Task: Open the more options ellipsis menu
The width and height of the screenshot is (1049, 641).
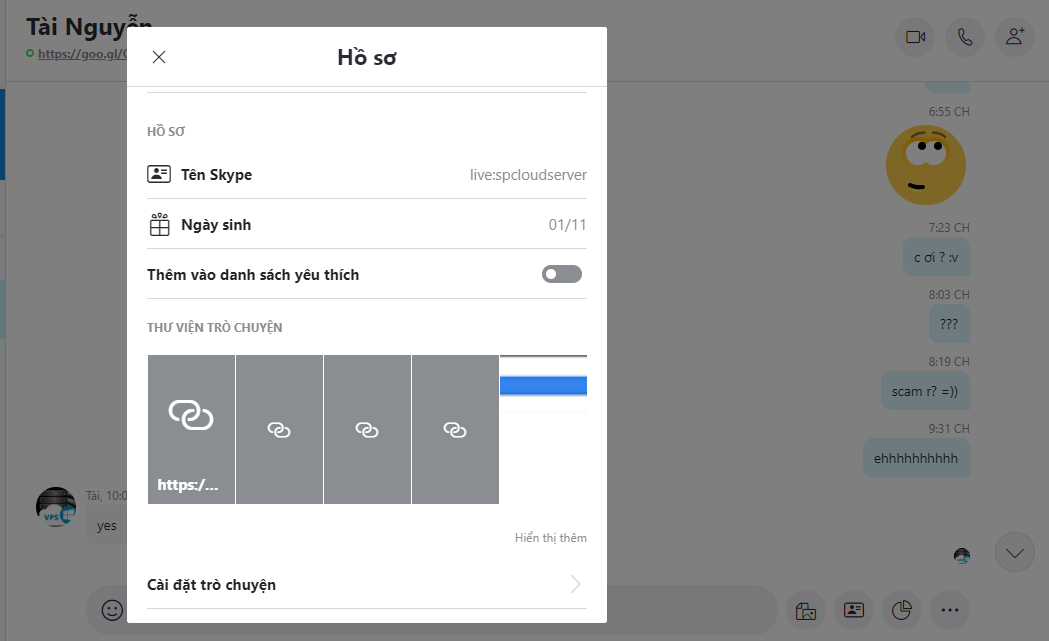Action: (x=950, y=609)
